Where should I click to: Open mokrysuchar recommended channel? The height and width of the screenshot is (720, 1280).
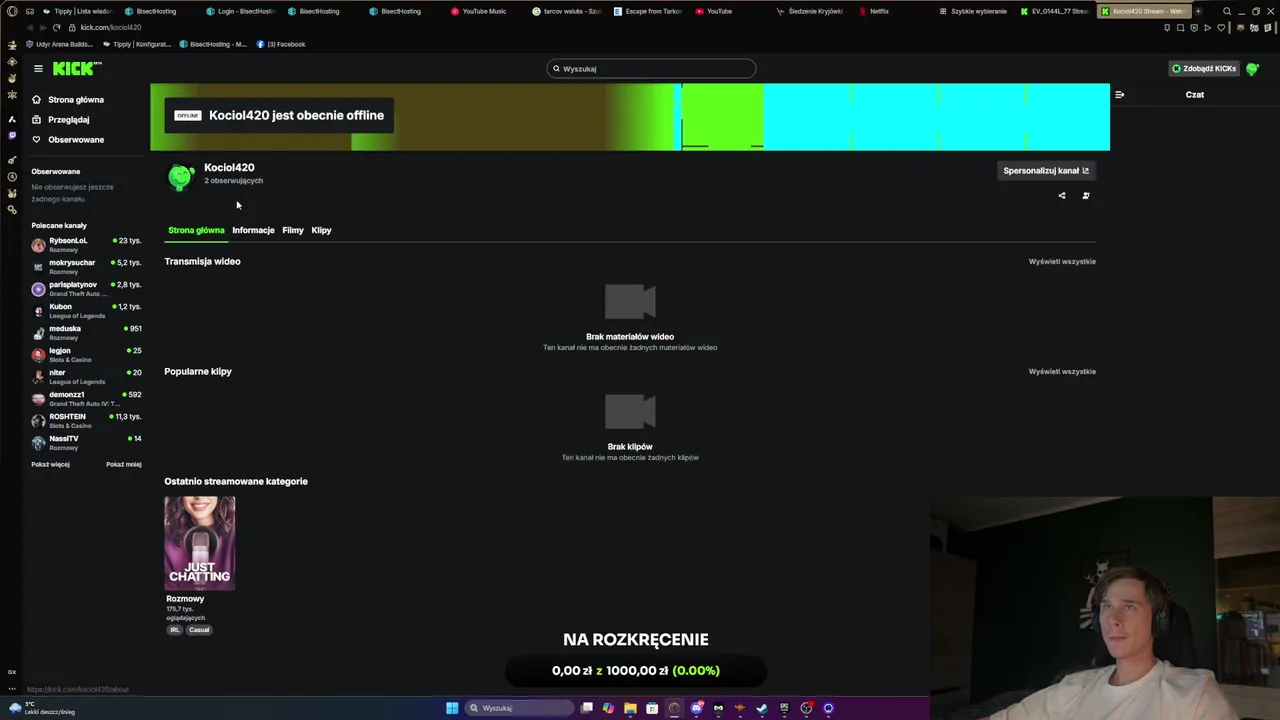point(86,267)
